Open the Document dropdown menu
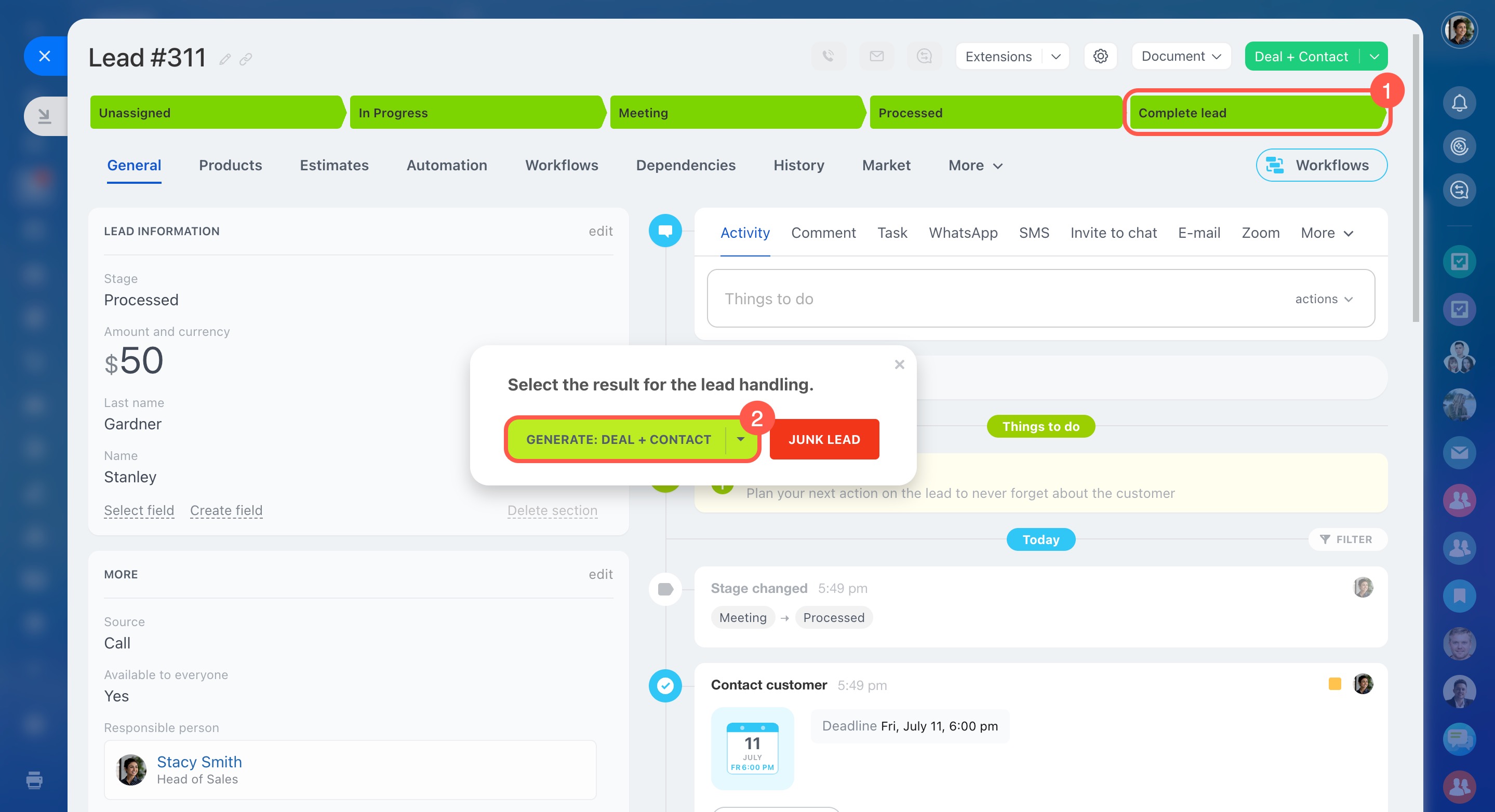The image size is (1495, 812). point(1181,56)
